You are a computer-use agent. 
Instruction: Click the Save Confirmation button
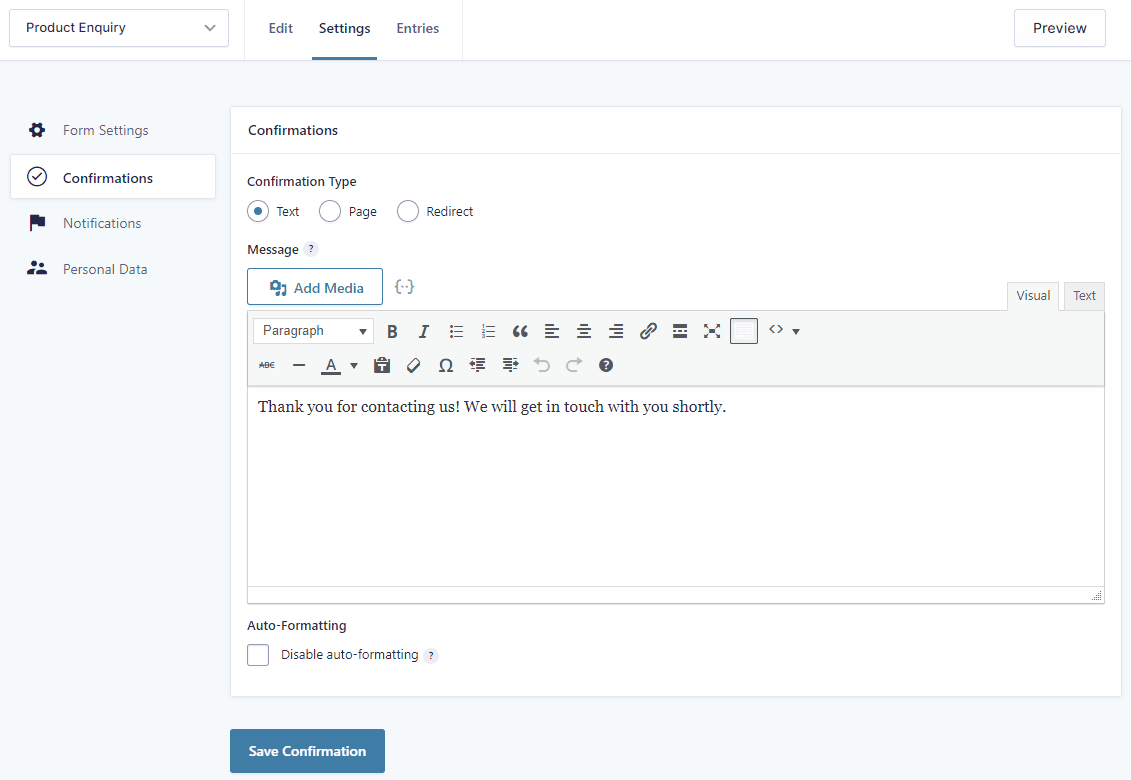307,750
